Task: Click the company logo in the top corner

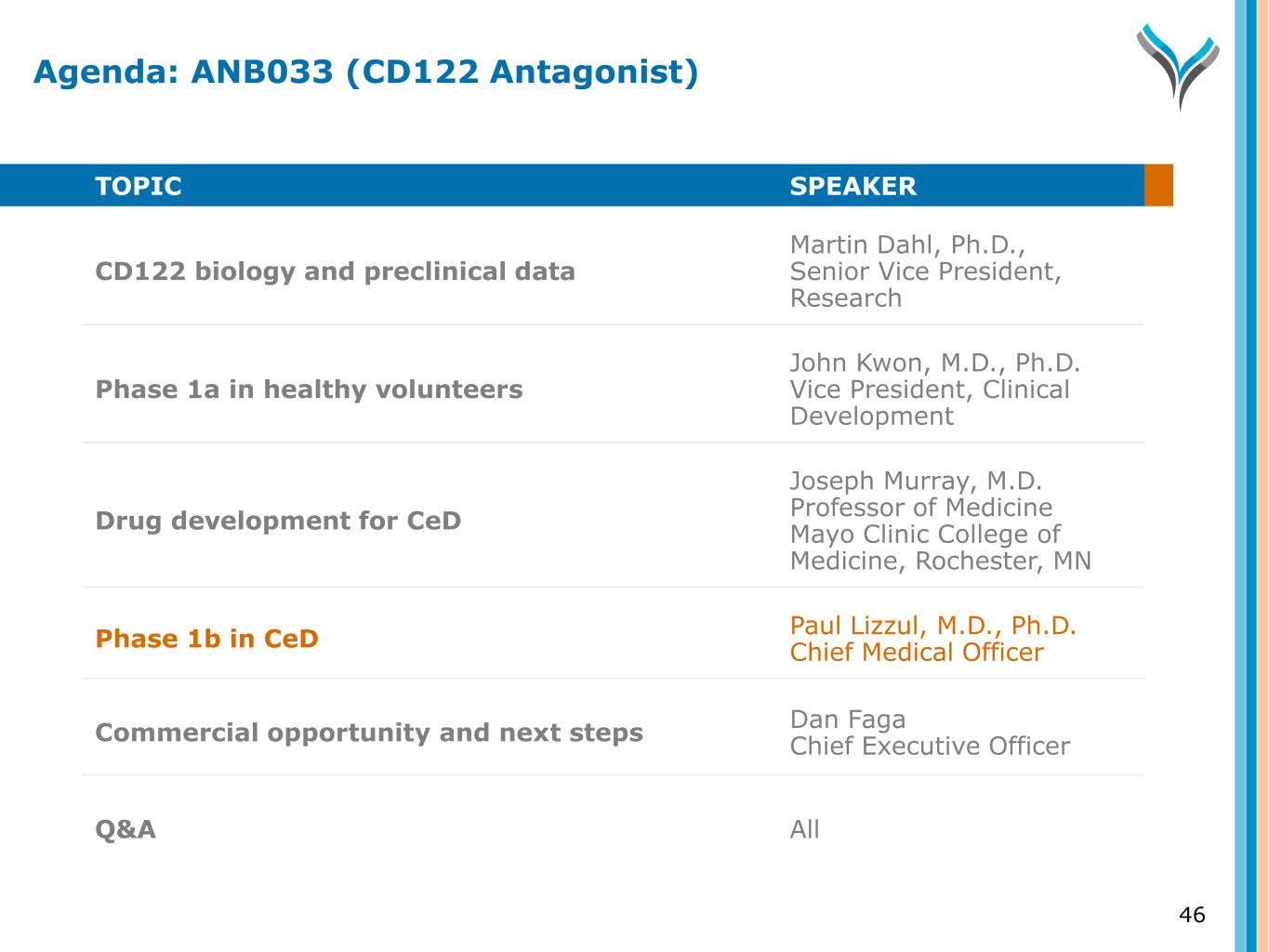Action: pyautogui.click(x=1177, y=66)
